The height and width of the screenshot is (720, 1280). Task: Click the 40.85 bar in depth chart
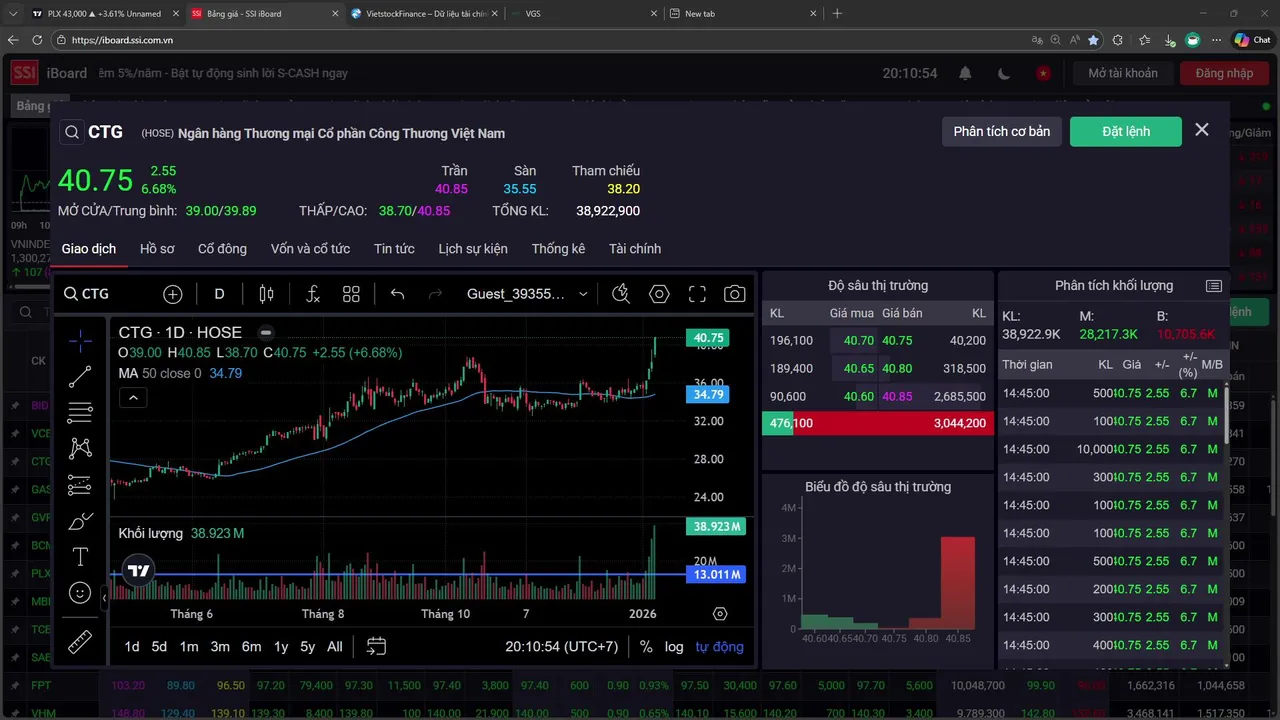point(958,583)
